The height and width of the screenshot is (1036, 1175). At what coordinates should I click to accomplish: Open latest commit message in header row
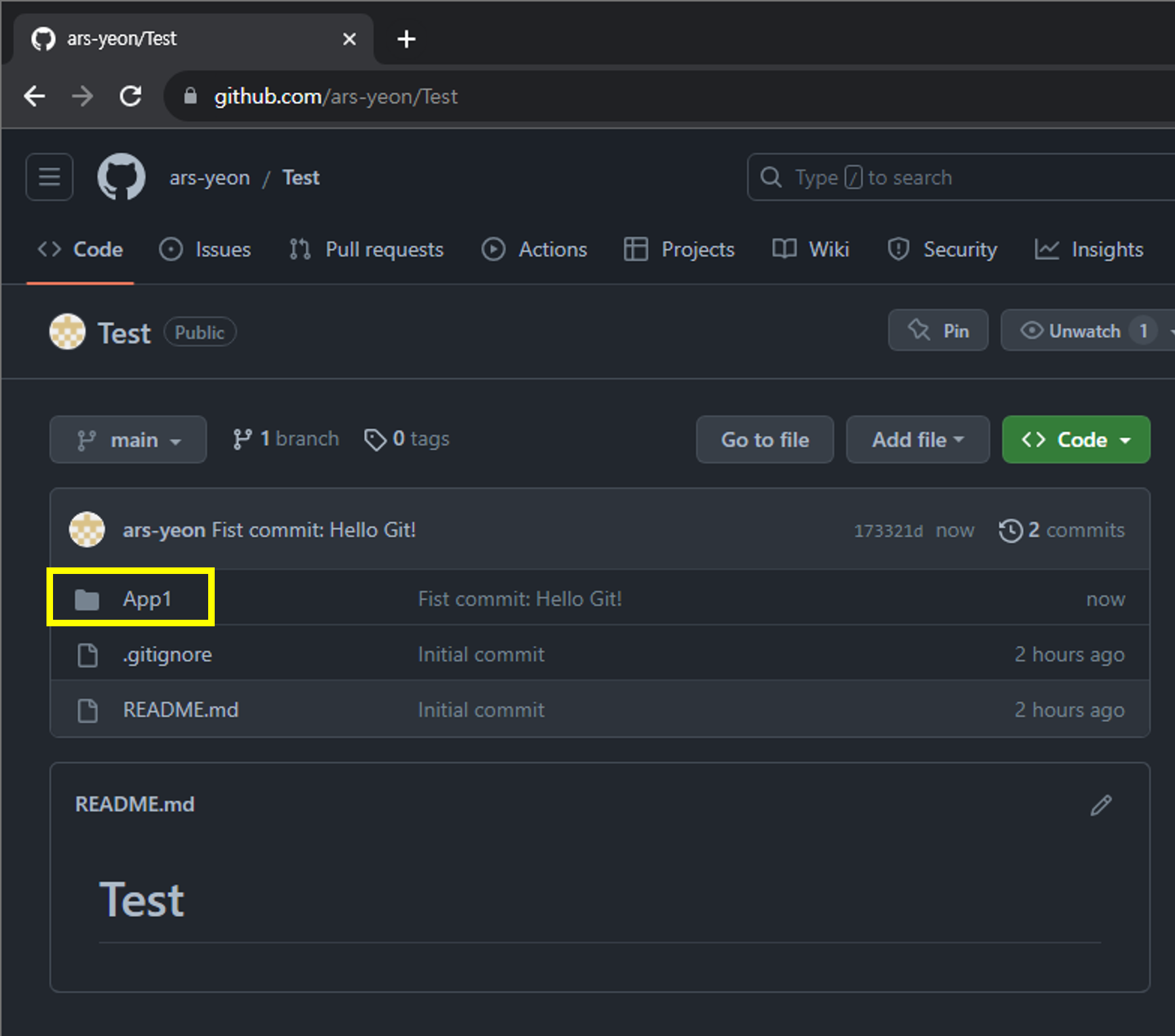[314, 530]
